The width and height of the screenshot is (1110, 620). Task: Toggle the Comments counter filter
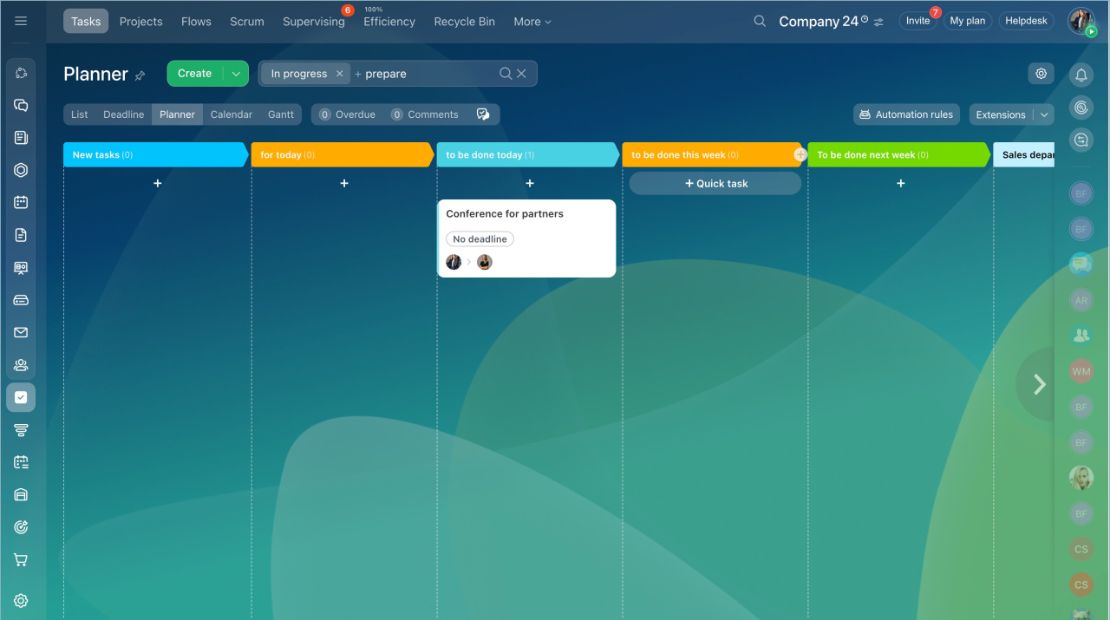425,115
